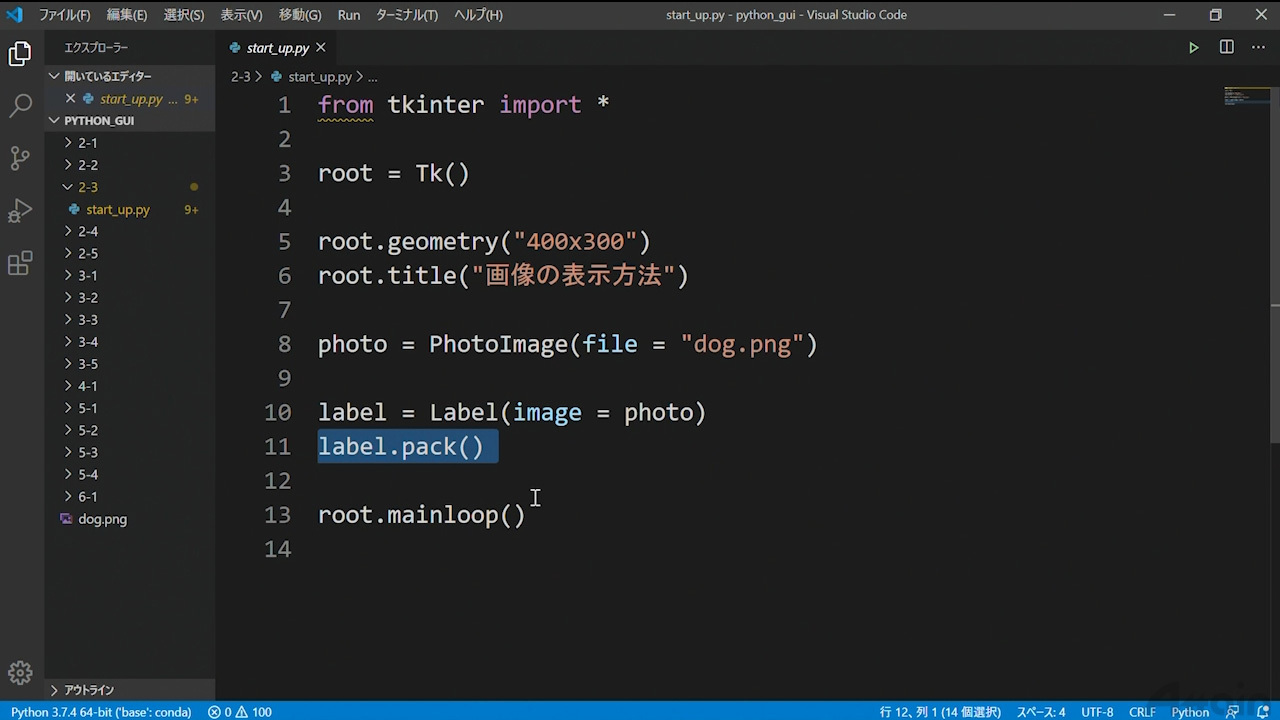Viewport: 1280px width, 720px height.
Task: Open the editor More Actions menu
Action: tap(1258, 48)
